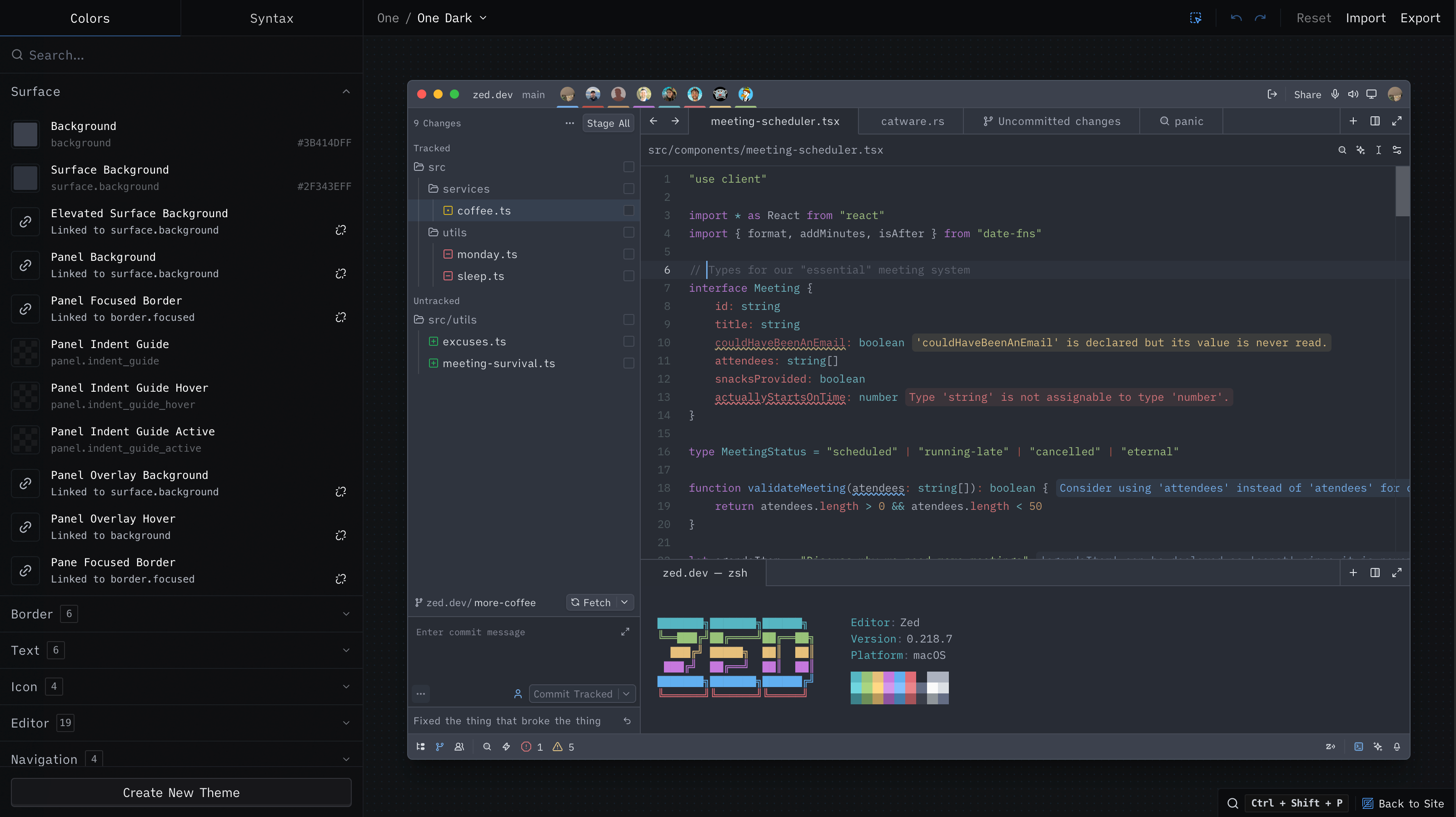Click the element picker icon in top bar

(1196, 18)
